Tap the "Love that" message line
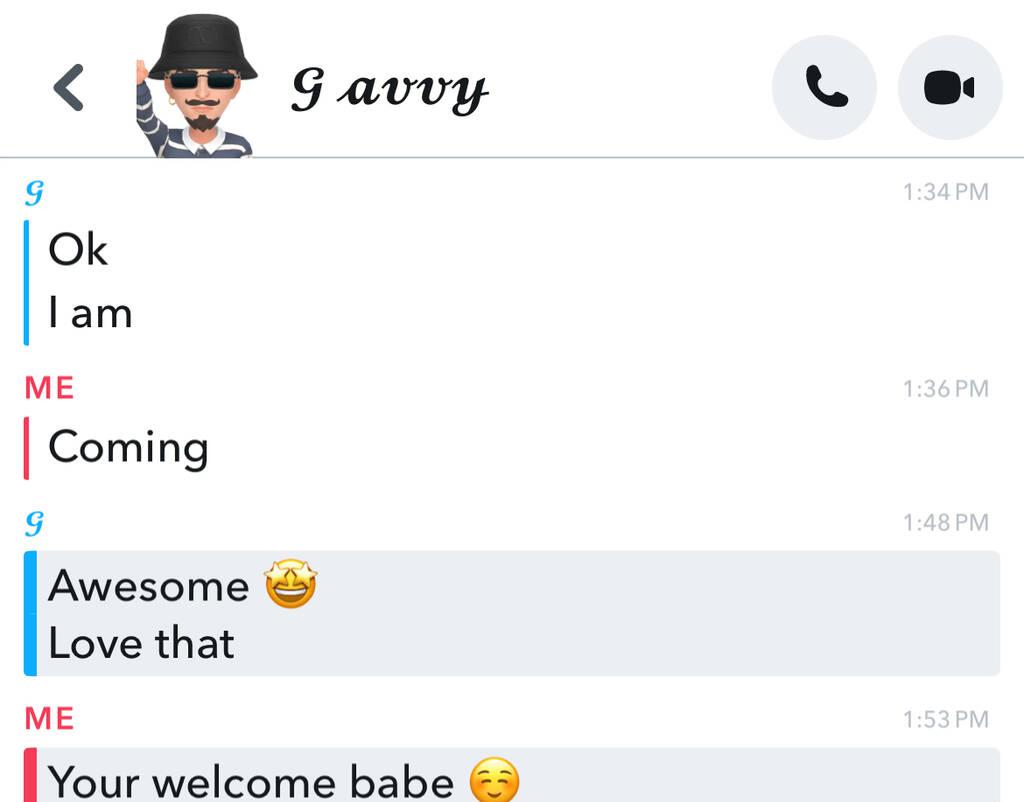 click(141, 643)
